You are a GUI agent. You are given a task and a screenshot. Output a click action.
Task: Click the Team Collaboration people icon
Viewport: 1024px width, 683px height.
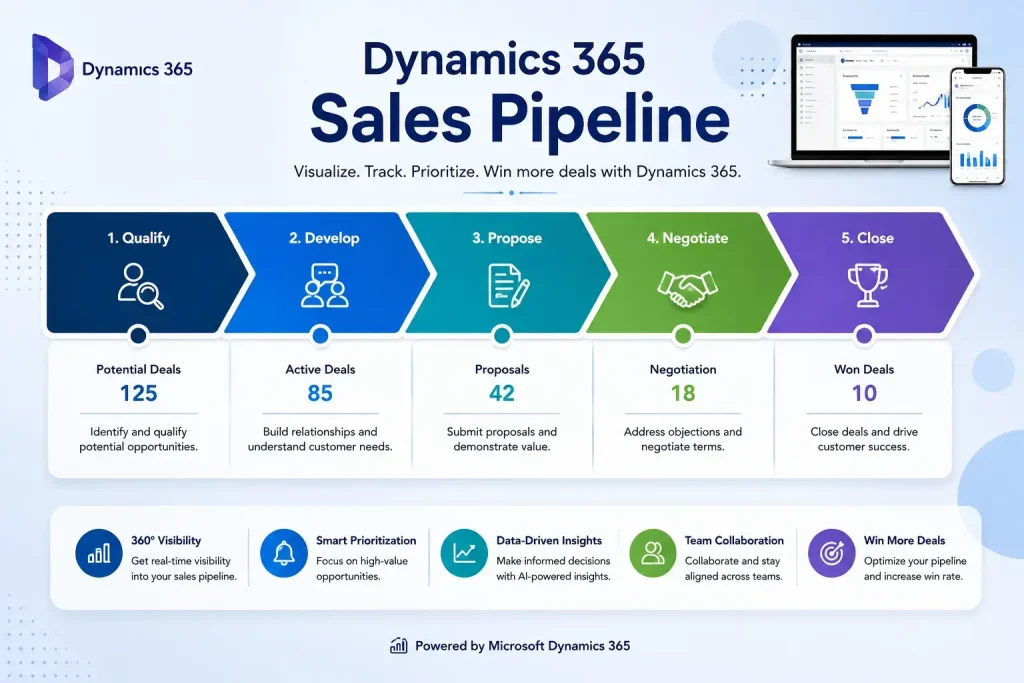[x=652, y=554]
